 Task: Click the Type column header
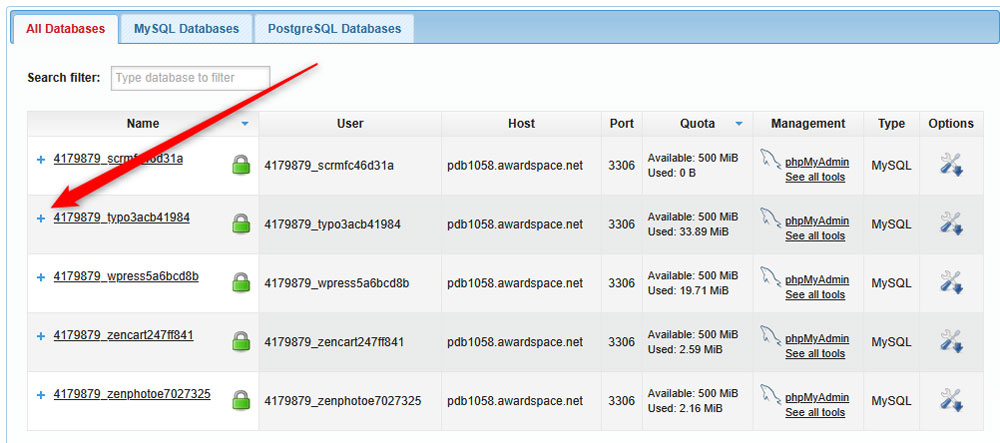coord(891,124)
